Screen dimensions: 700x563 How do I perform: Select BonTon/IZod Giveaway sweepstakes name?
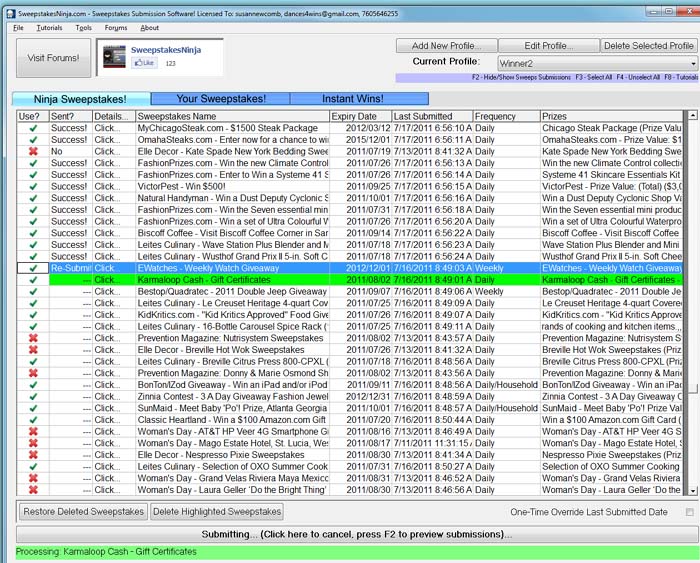[232, 385]
